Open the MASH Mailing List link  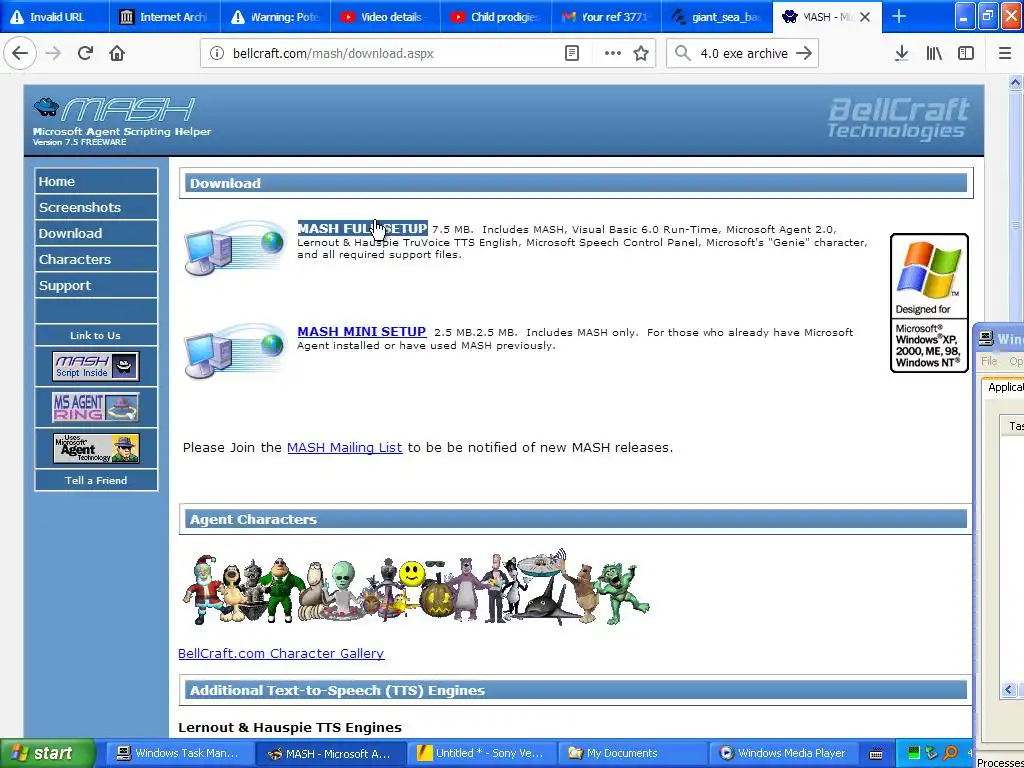[x=345, y=447]
